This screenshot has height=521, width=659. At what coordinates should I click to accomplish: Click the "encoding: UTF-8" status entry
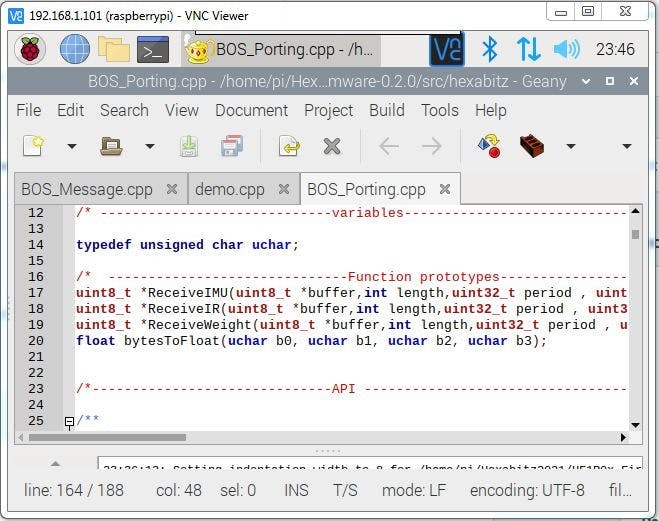(527, 490)
